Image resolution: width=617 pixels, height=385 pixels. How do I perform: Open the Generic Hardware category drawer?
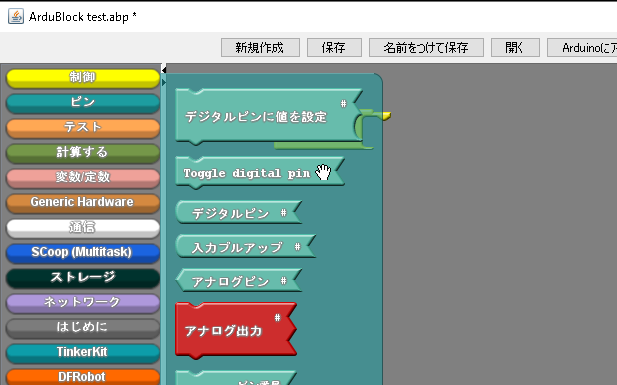tap(83, 203)
